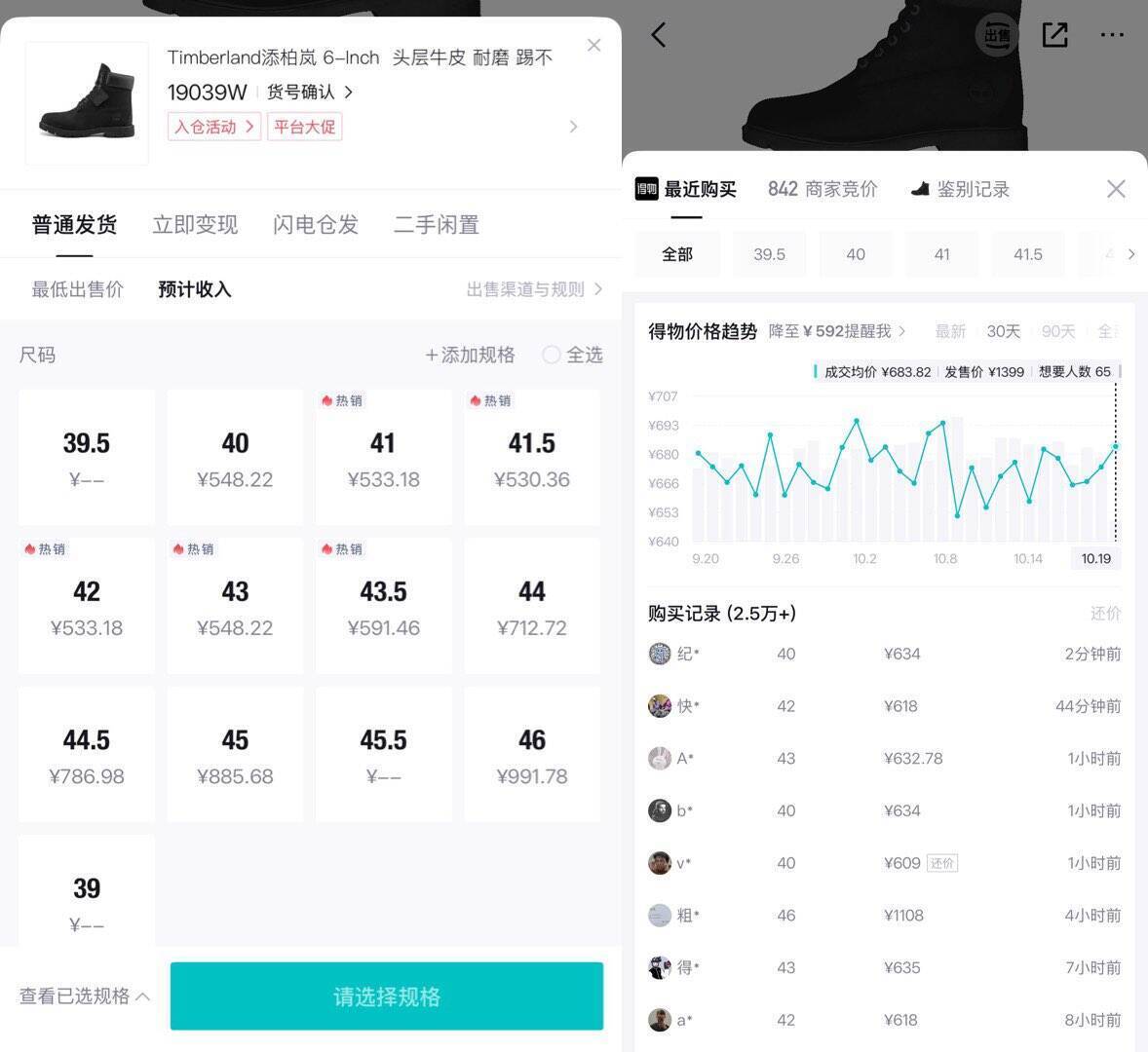1148x1052 pixels.
Task: Open the three-dot more menu
Action: point(1111,34)
